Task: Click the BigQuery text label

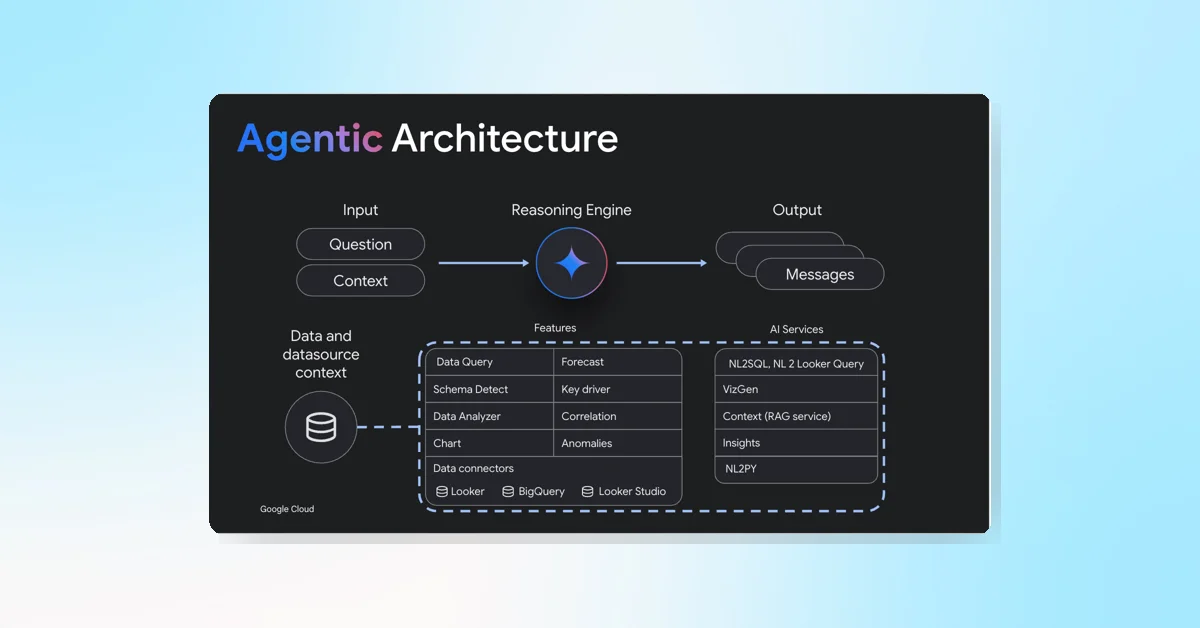Action: click(x=541, y=491)
